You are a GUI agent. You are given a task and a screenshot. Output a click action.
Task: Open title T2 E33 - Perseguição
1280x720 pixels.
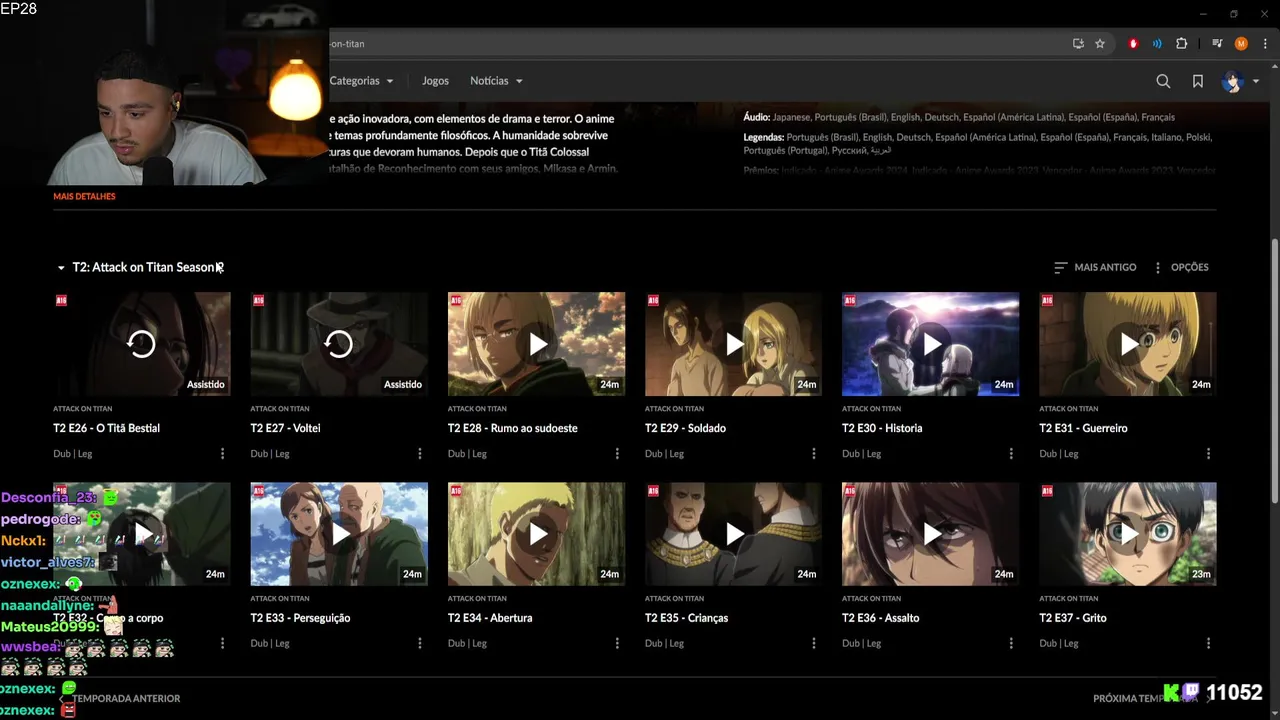pos(300,618)
